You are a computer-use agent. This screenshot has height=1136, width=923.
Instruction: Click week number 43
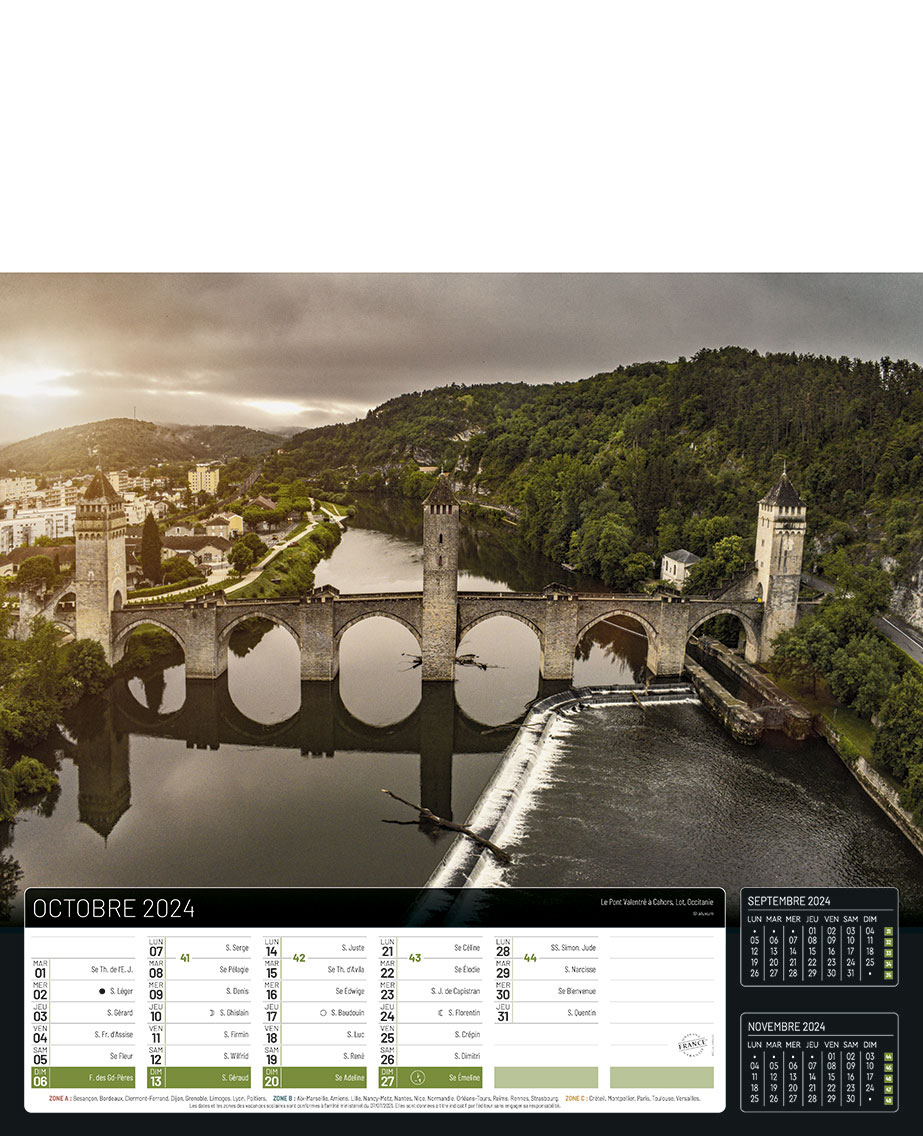[415, 958]
